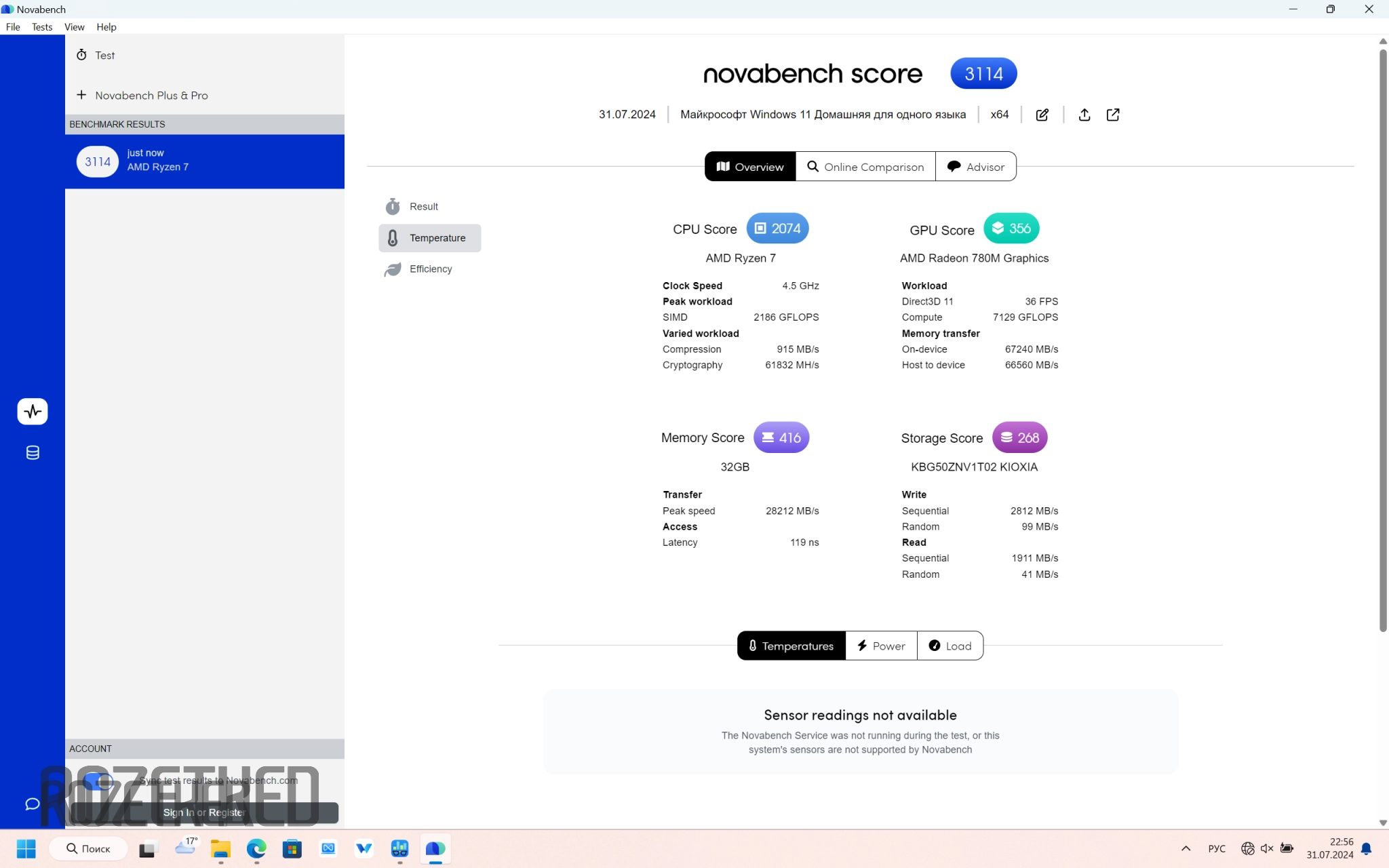
Task: Show hidden system tray icons chevron
Action: pyautogui.click(x=1186, y=848)
